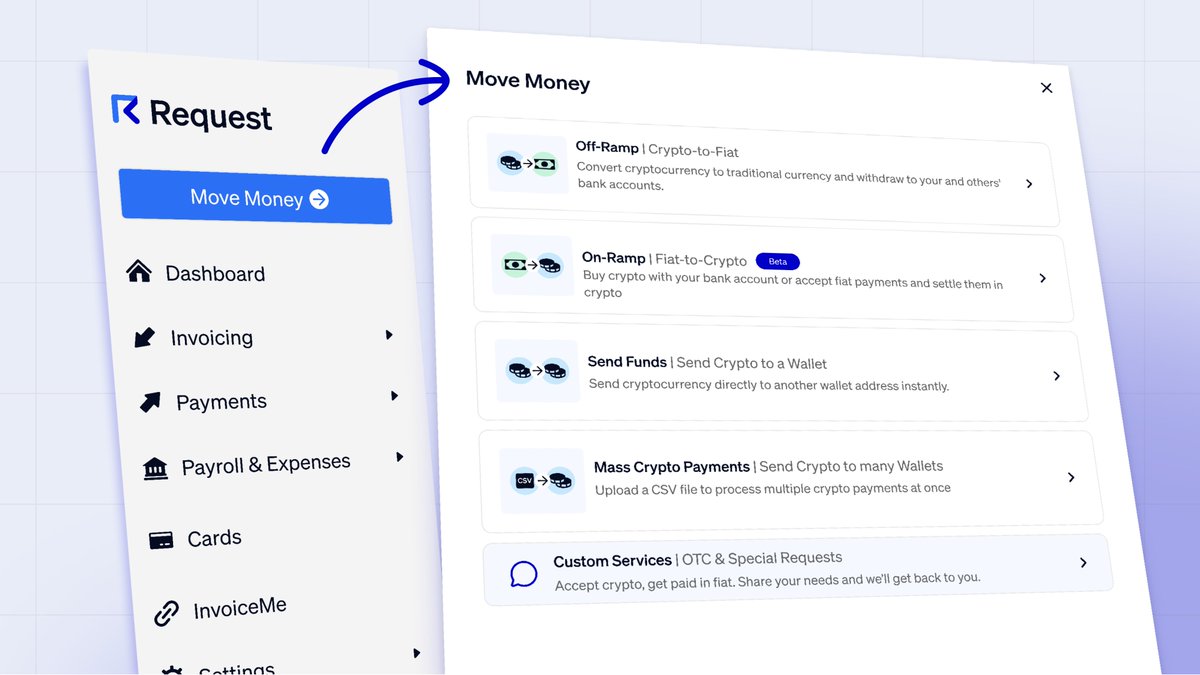Click the Payroll & Expenses bank icon

pos(155,468)
